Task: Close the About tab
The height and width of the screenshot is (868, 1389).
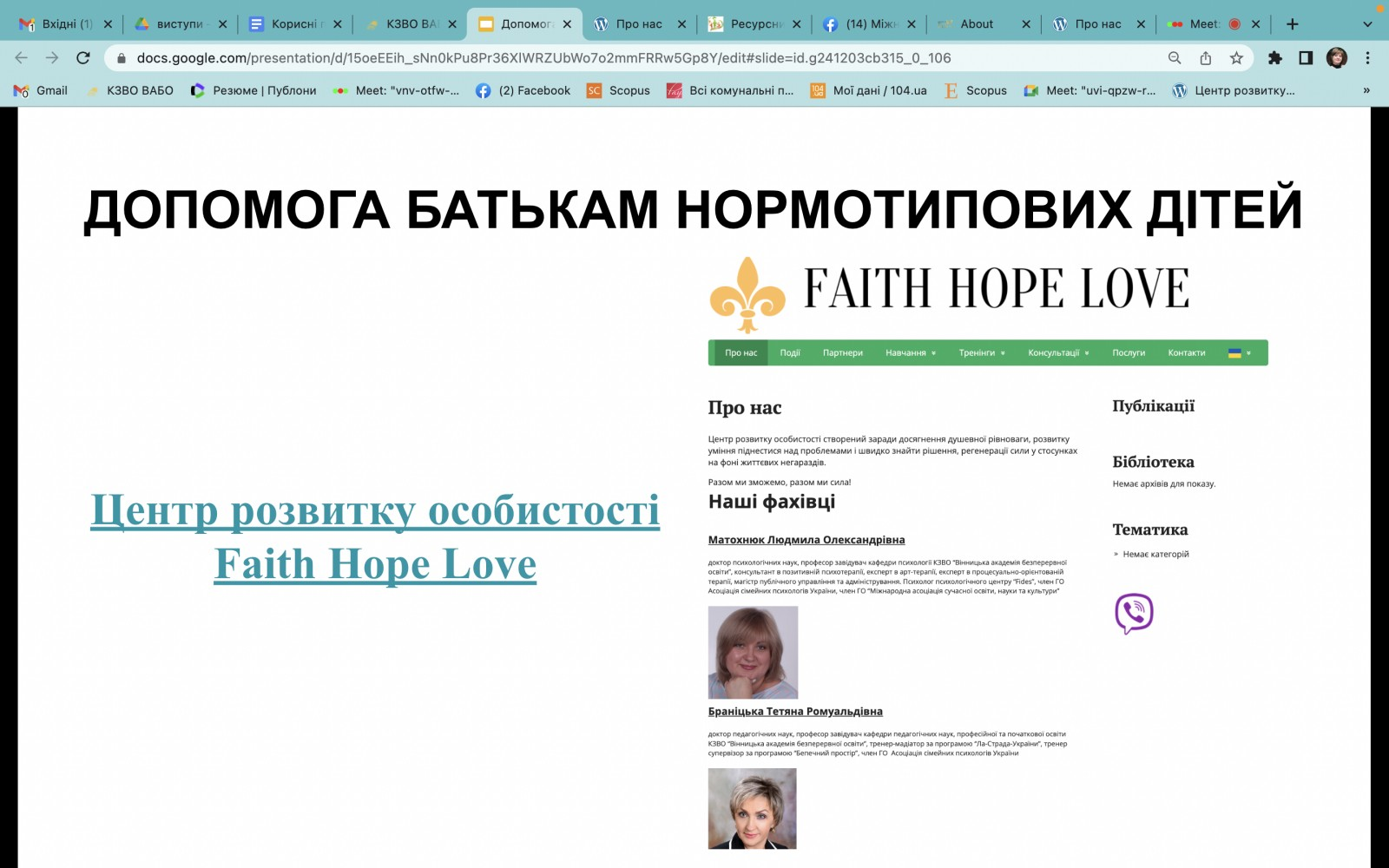Action: point(1026,24)
